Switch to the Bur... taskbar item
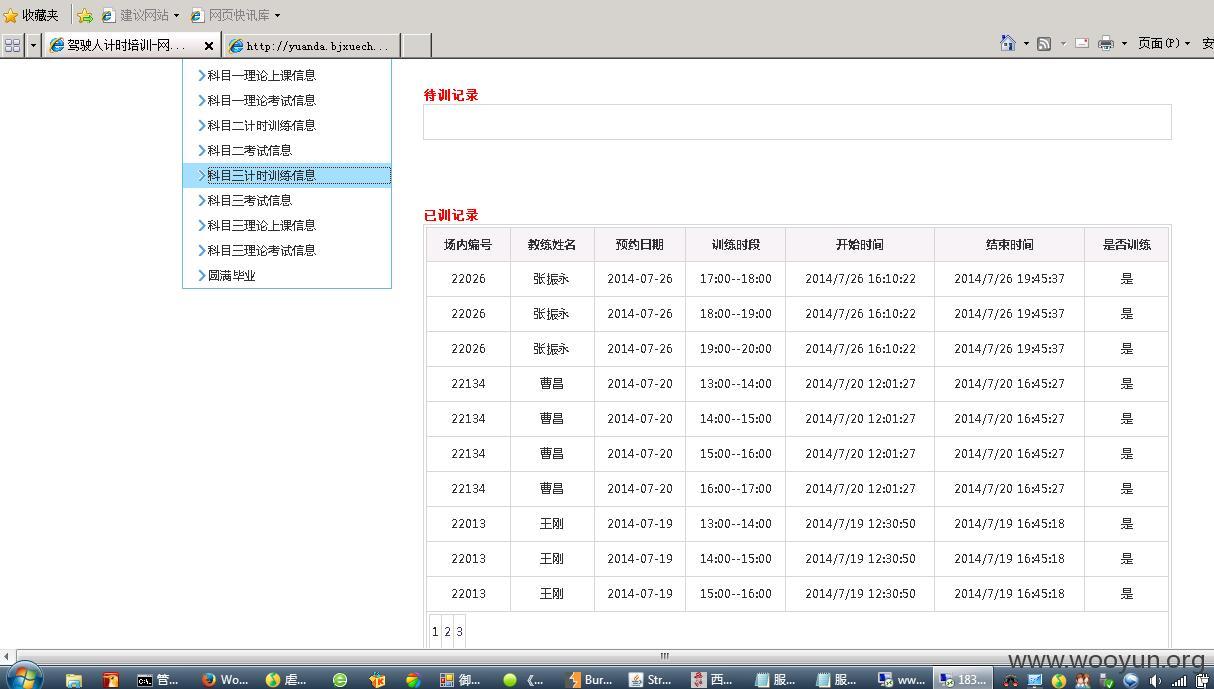The image size is (1214, 689). point(589,679)
